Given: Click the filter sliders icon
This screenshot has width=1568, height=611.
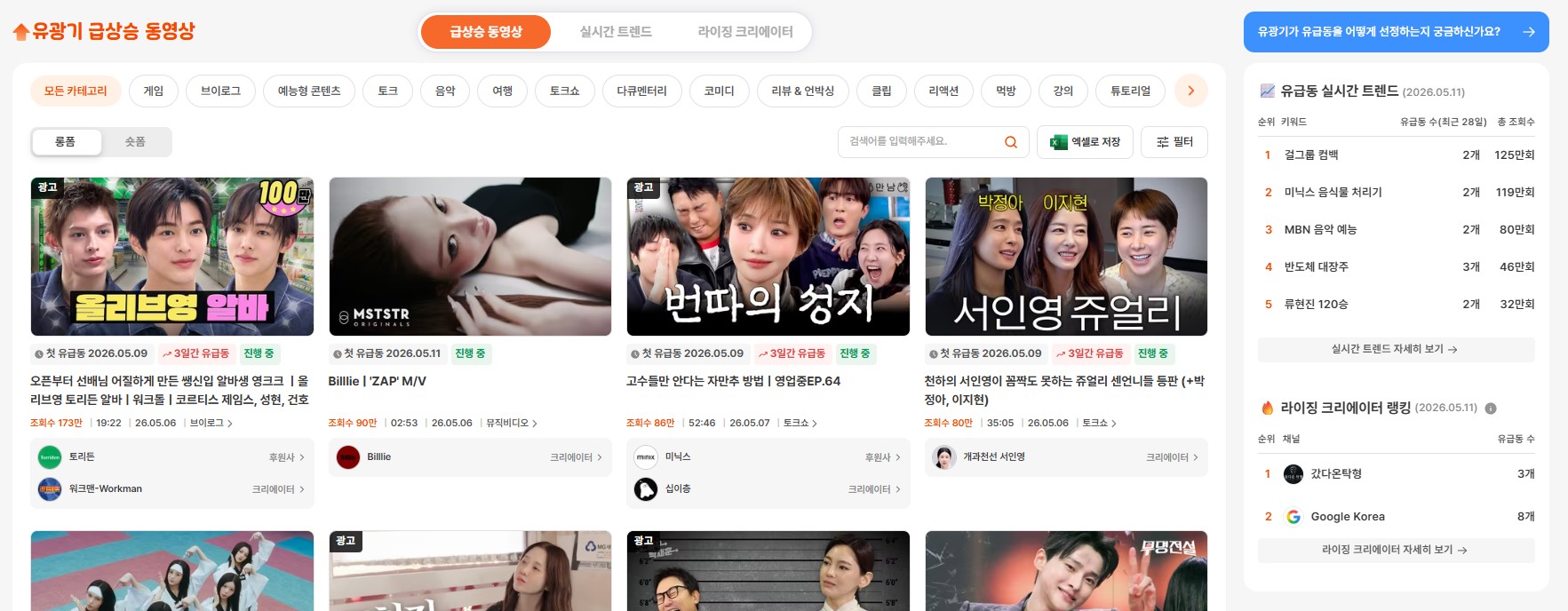Looking at the screenshot, I should pos(1162,142).
